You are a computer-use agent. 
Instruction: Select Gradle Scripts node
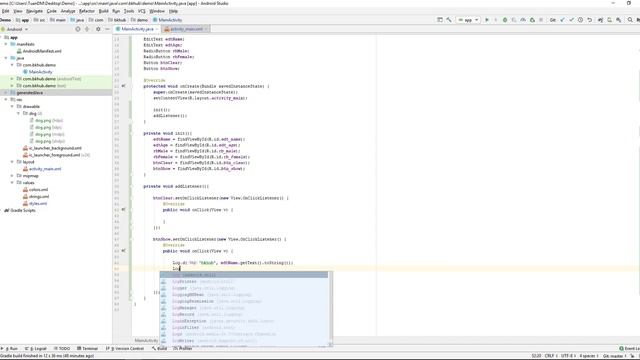20,211
